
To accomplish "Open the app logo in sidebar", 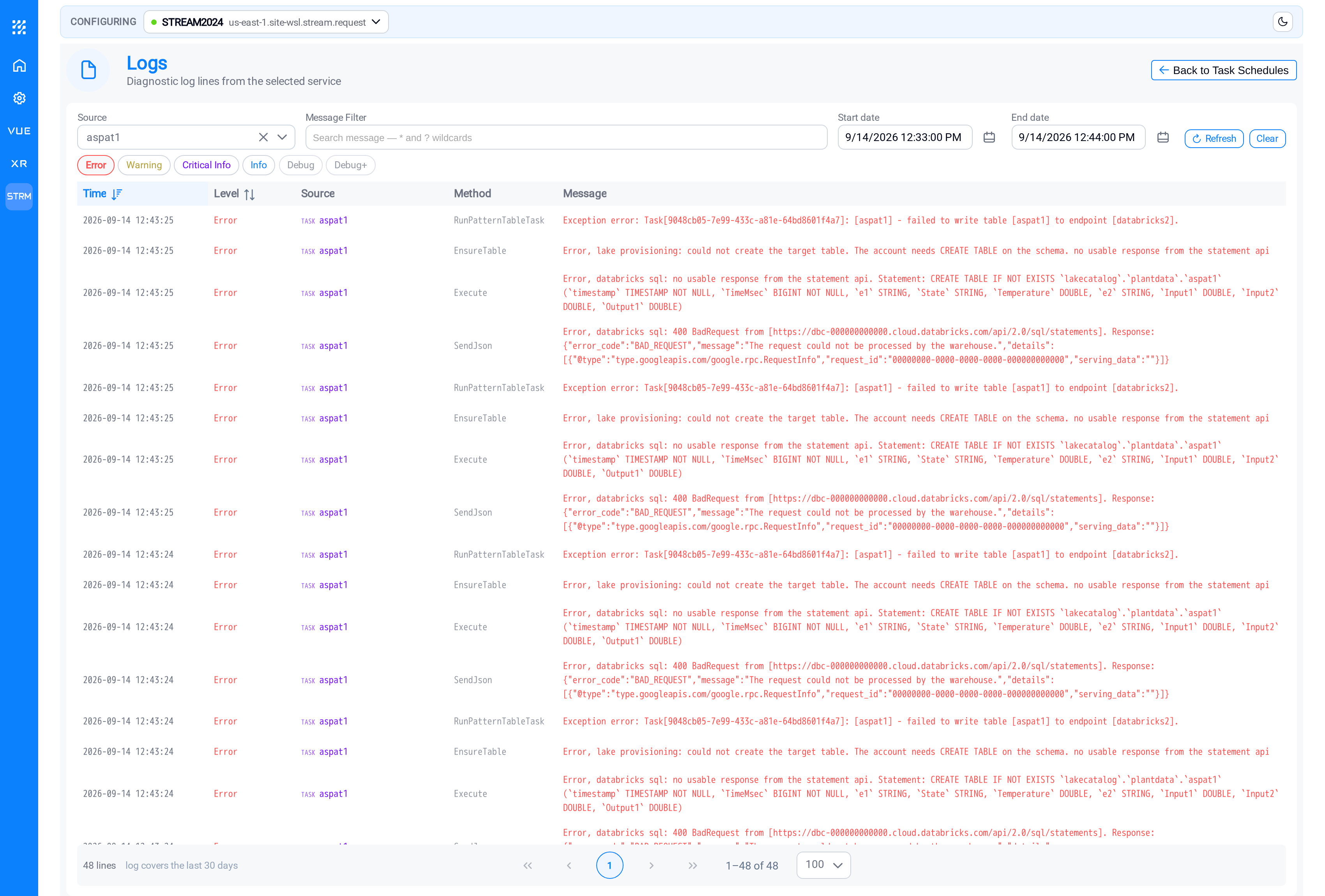I will [19, 27].
